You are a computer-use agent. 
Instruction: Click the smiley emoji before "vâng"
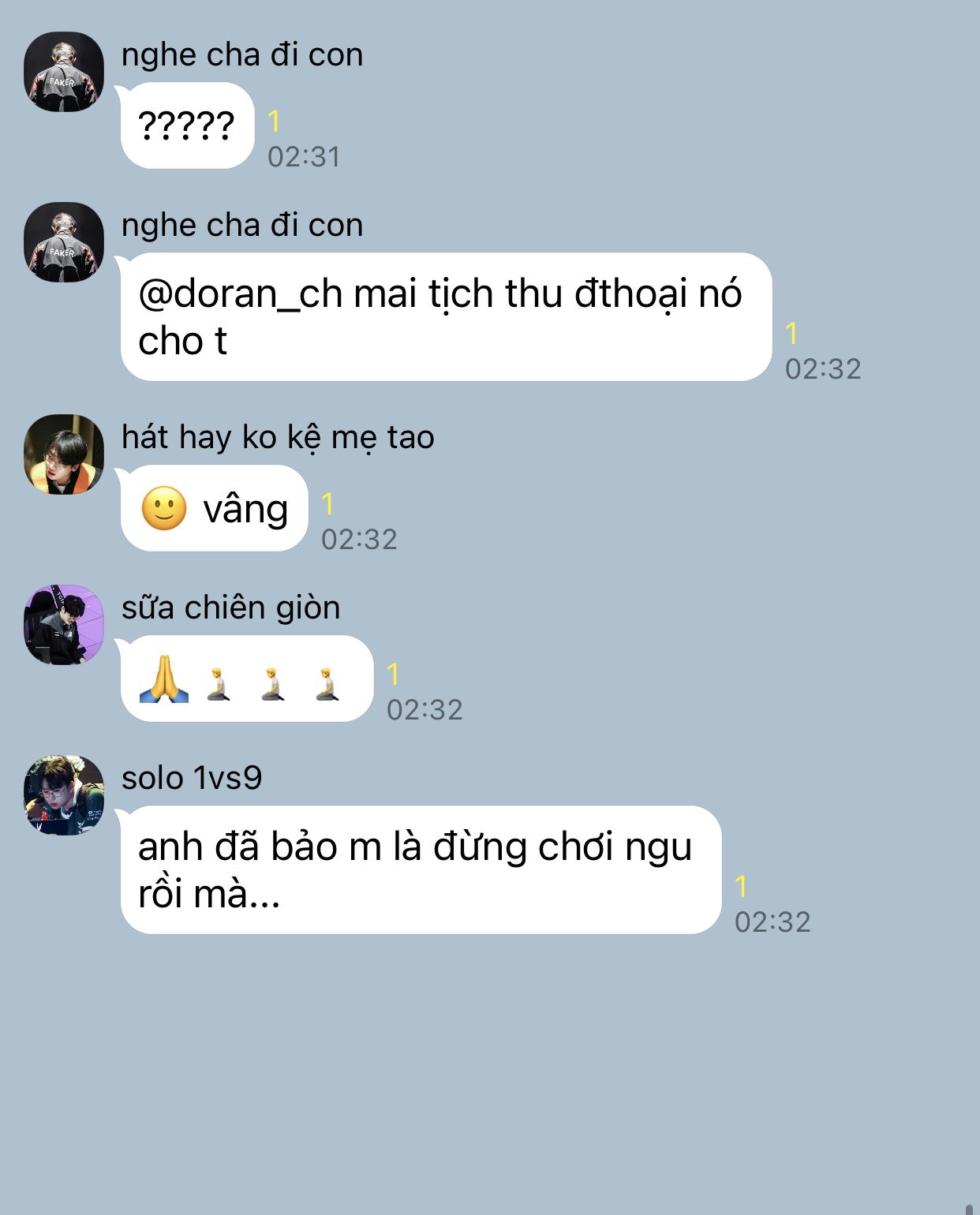click(x=164, y=508)
